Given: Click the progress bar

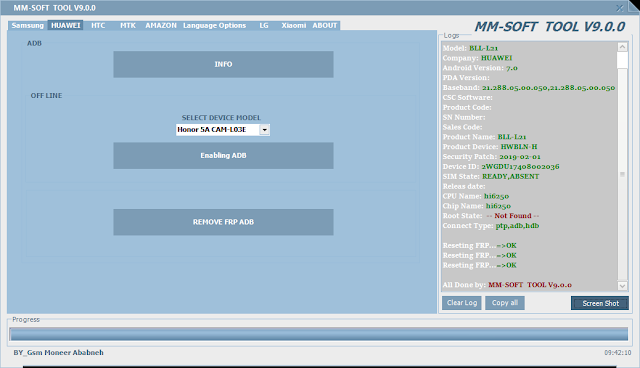Looking at the screenshot, I should tap(319, 334).
